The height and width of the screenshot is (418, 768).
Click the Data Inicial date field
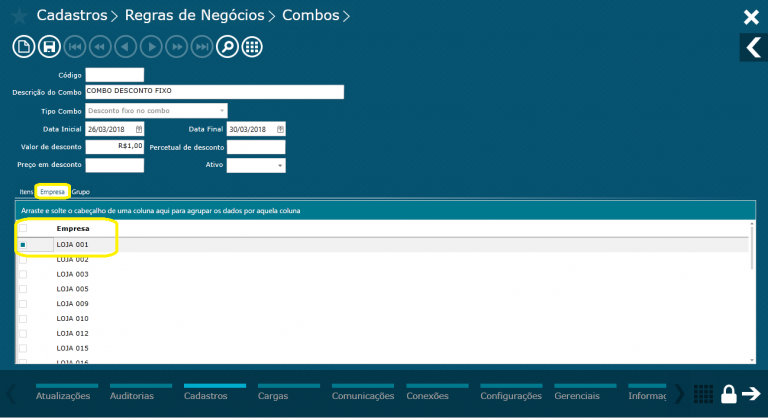(x=115, y=129)
